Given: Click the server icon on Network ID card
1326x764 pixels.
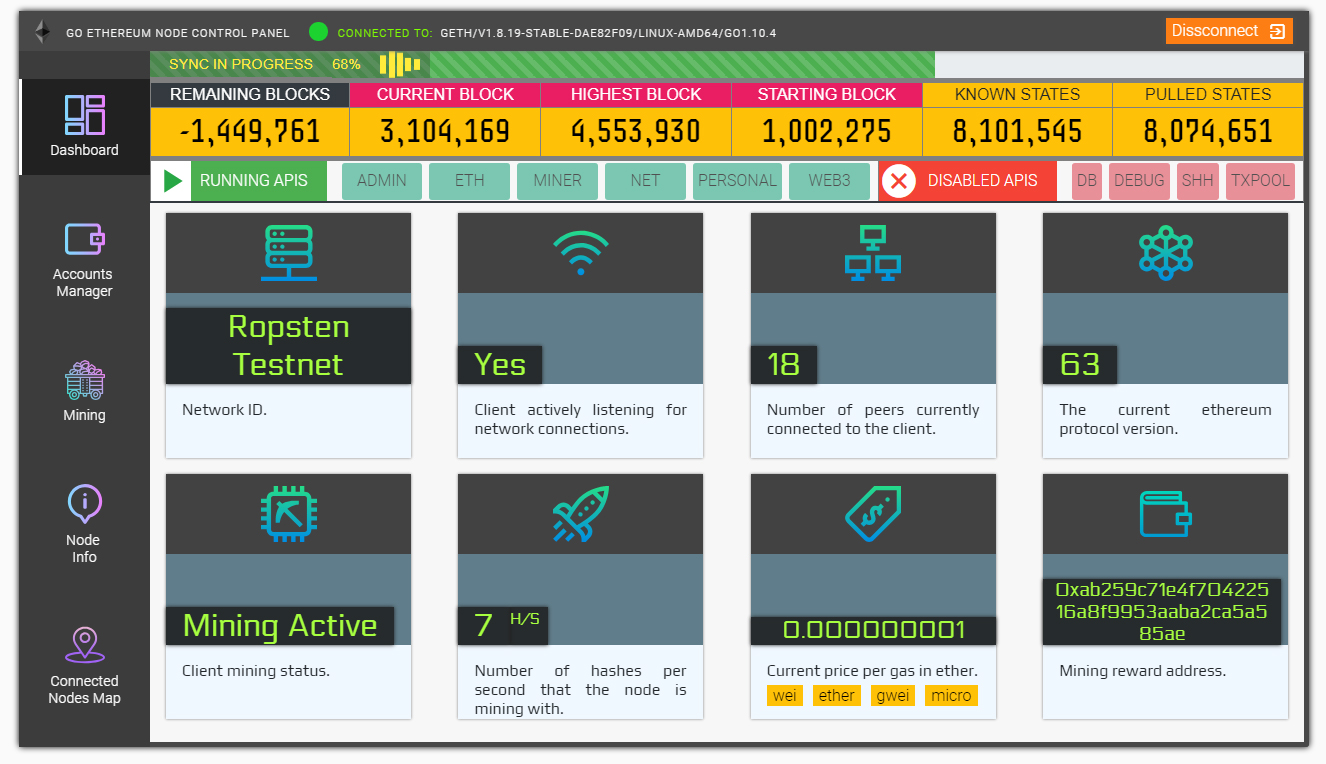Looking at the screenshot, I should point(289,252).
